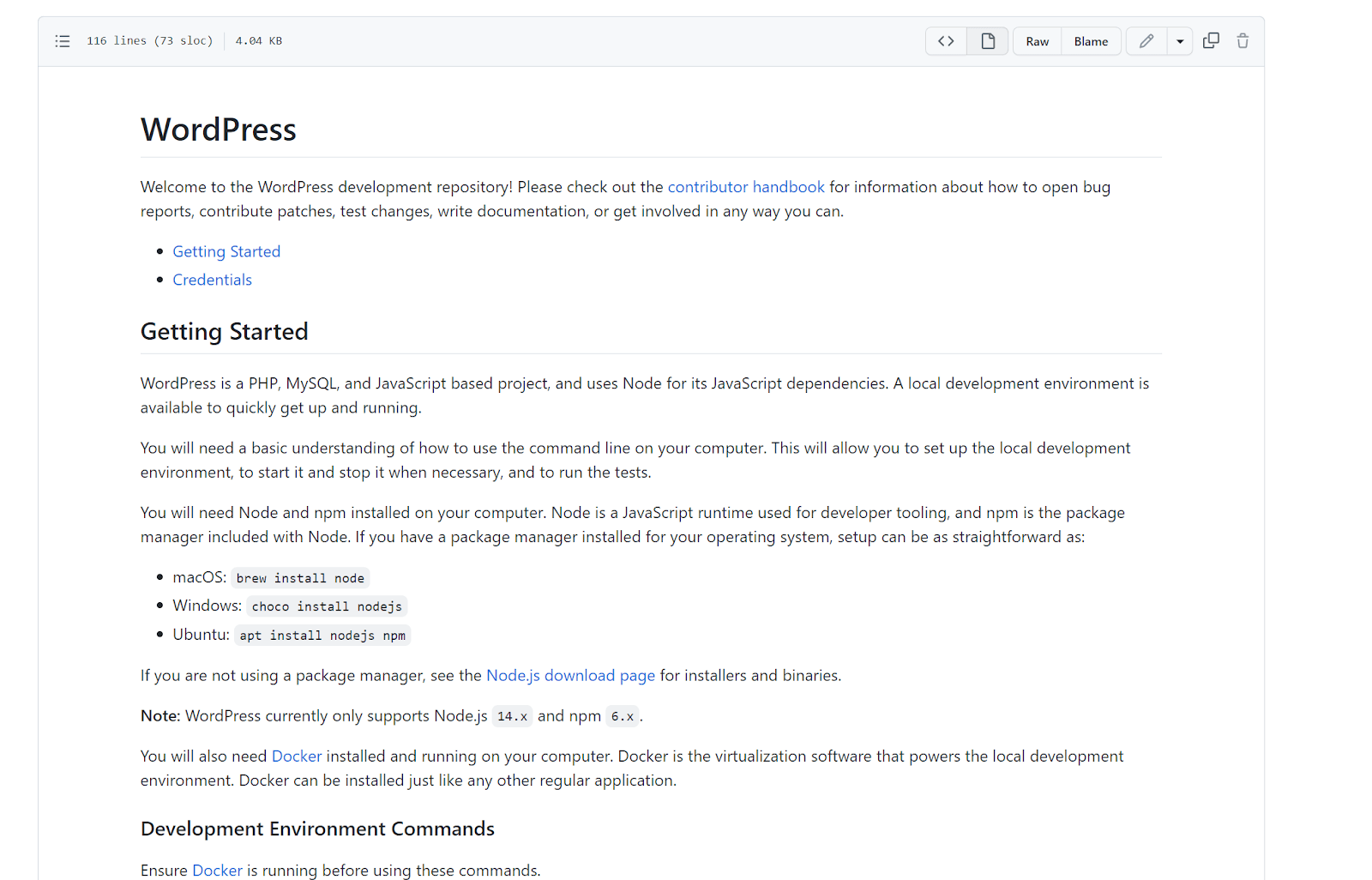This screenshot has height=880, width=1372.
Task: Jump to Getting Started in bullet list
Action: click(x=226, y=251)
